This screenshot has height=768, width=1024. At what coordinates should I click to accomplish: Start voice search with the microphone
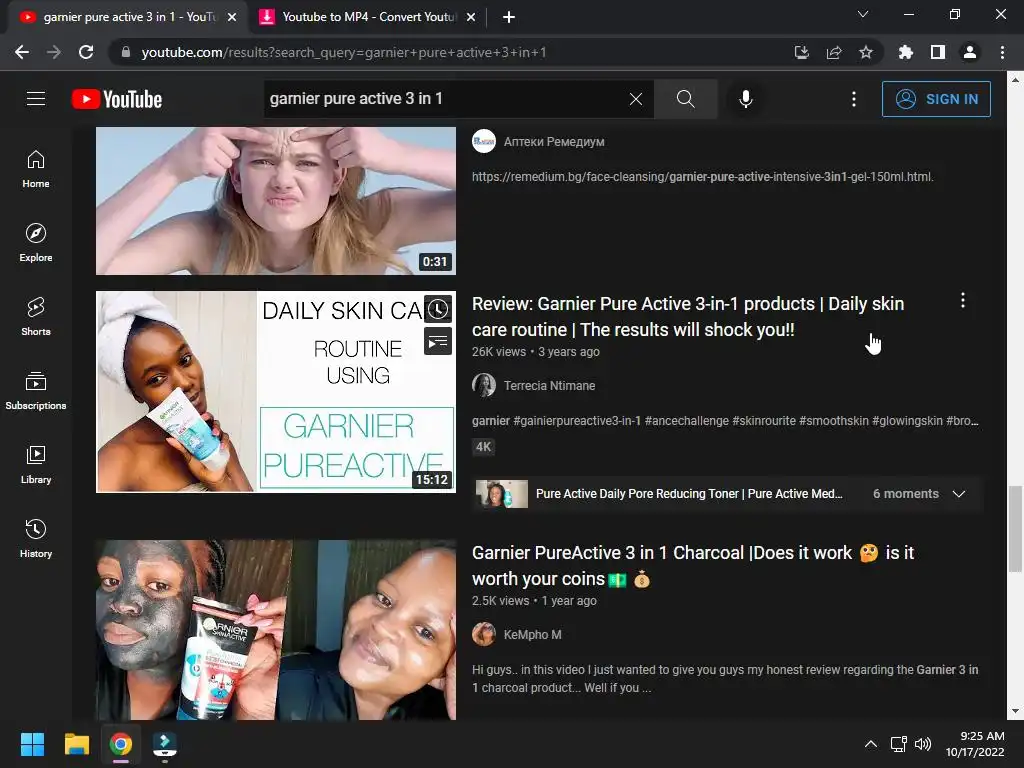click(x=745, y=99)
